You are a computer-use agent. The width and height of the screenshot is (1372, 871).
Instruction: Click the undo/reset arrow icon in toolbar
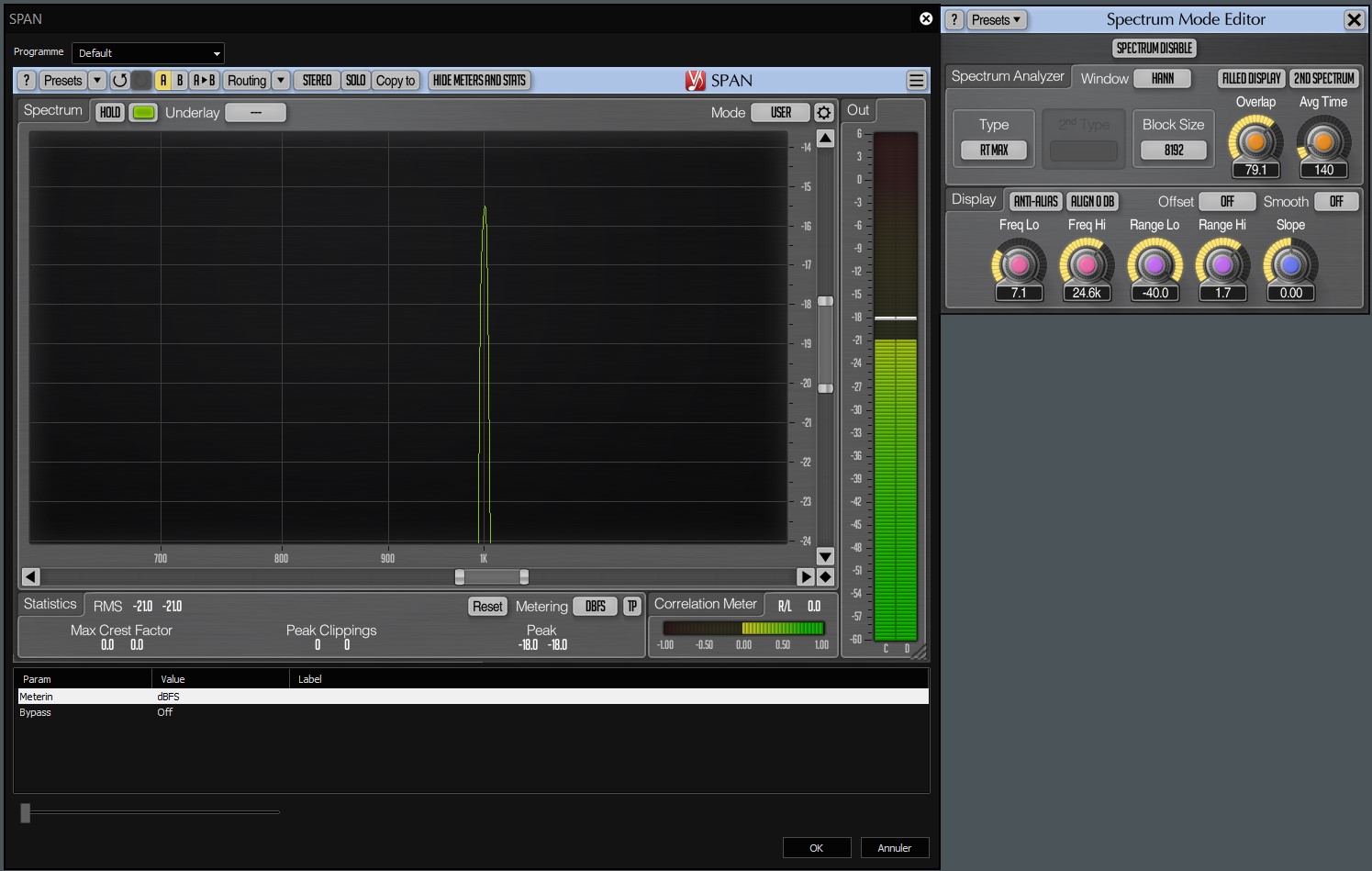pos(119,81)
